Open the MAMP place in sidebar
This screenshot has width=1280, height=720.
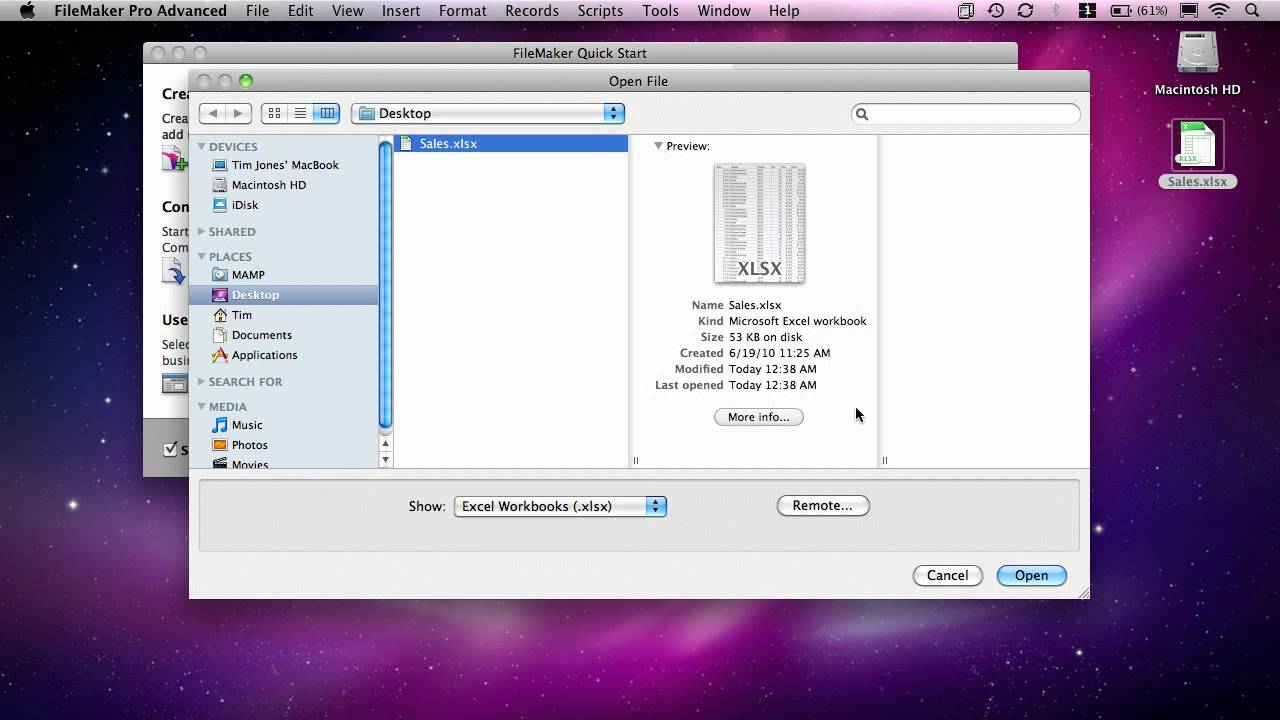(247, 275)
